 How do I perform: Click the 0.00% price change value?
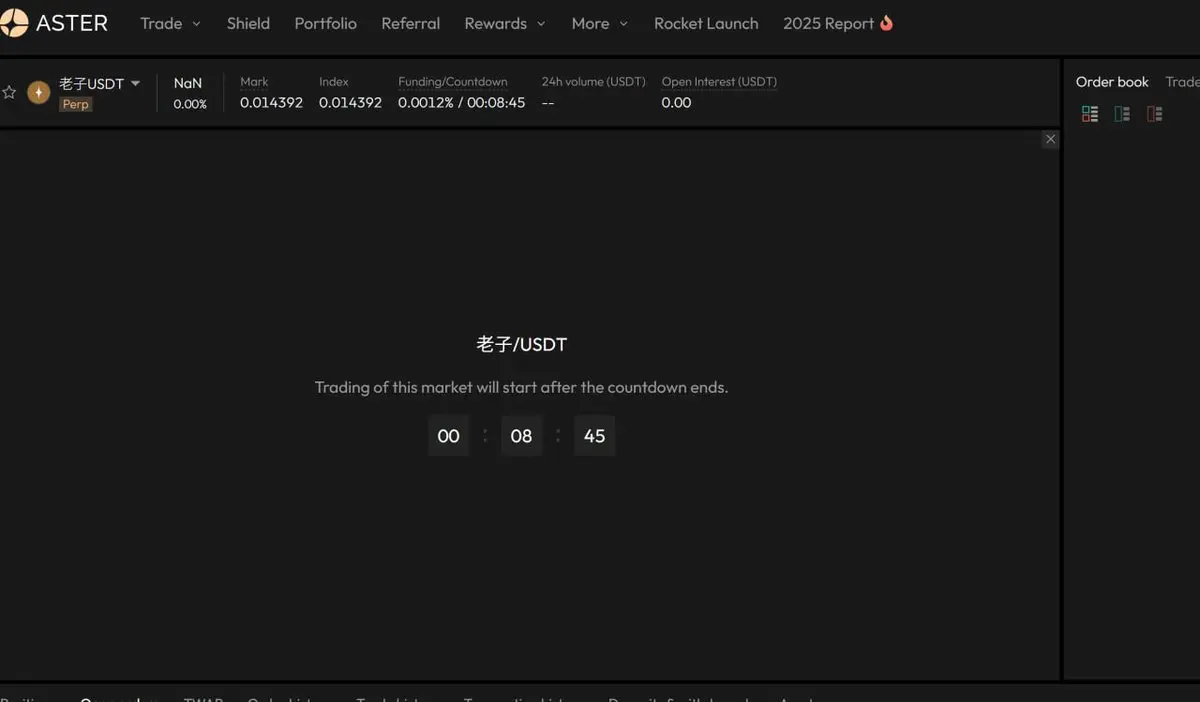[x=190, y=104]
